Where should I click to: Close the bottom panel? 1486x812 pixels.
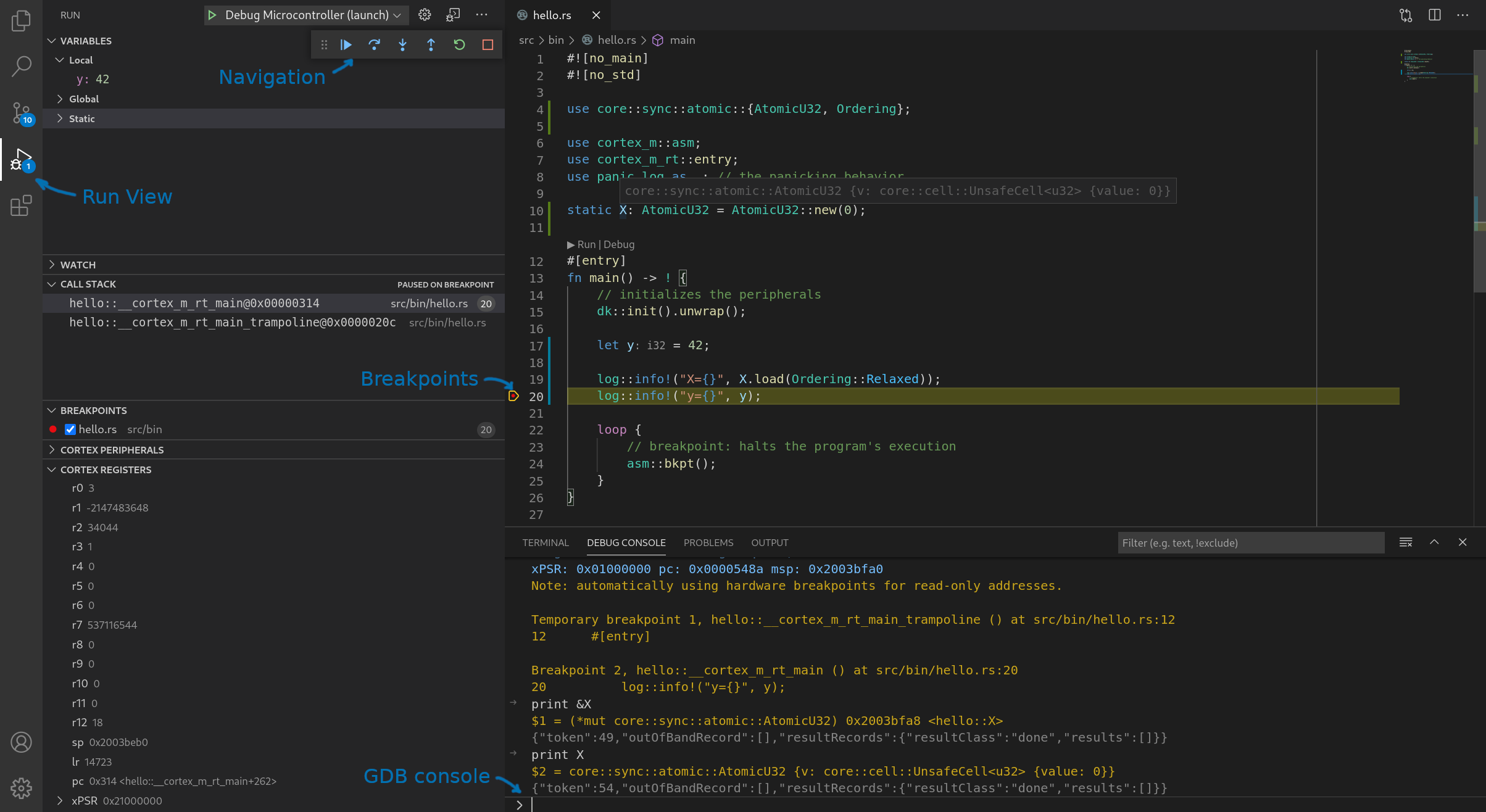click(1463, 542)
